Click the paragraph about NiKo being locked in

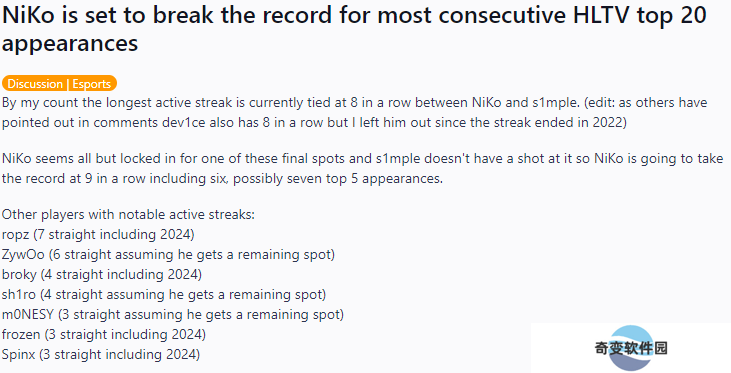[363, 168]
